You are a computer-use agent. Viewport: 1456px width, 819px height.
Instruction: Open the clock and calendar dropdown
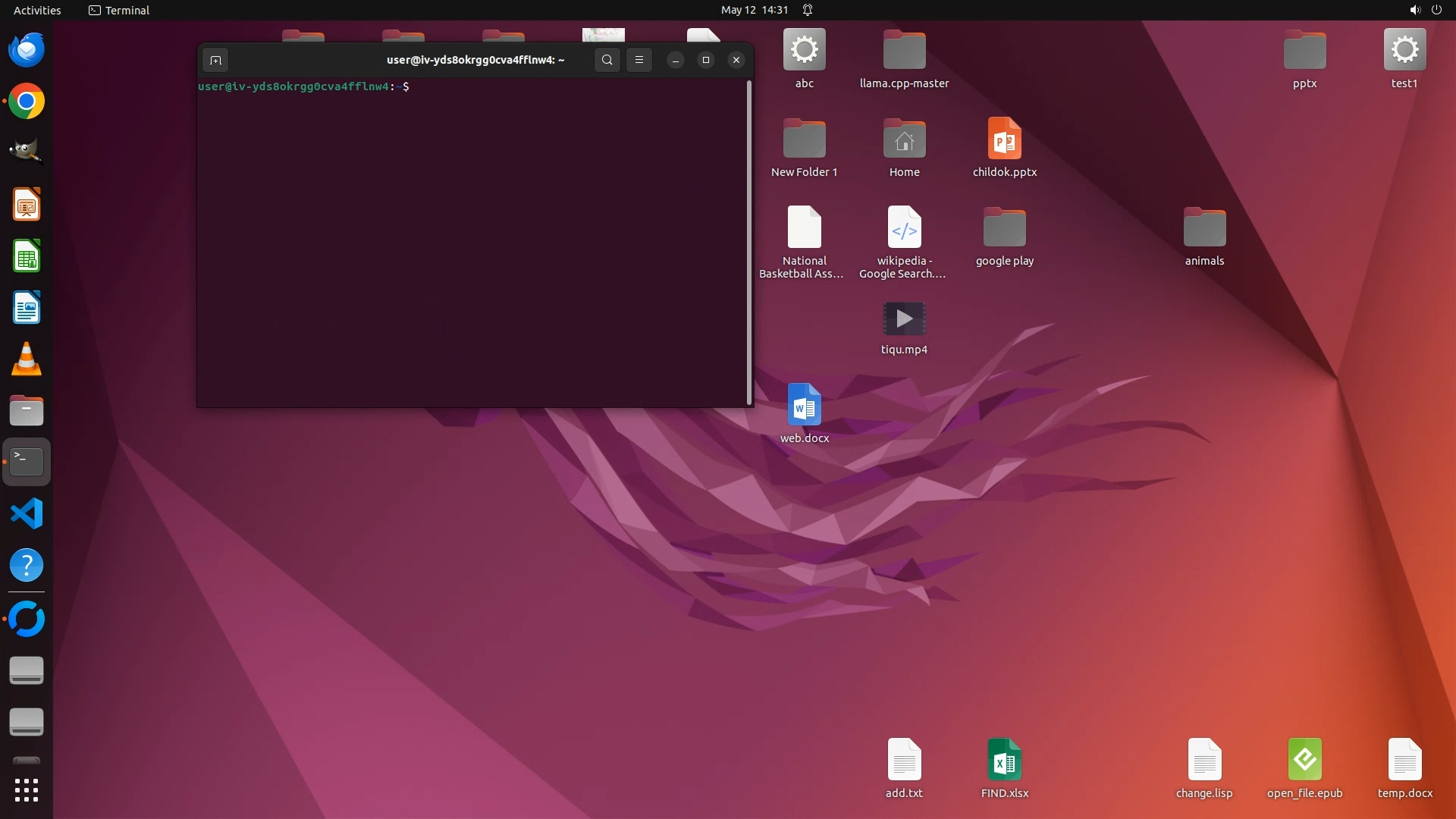754,10
